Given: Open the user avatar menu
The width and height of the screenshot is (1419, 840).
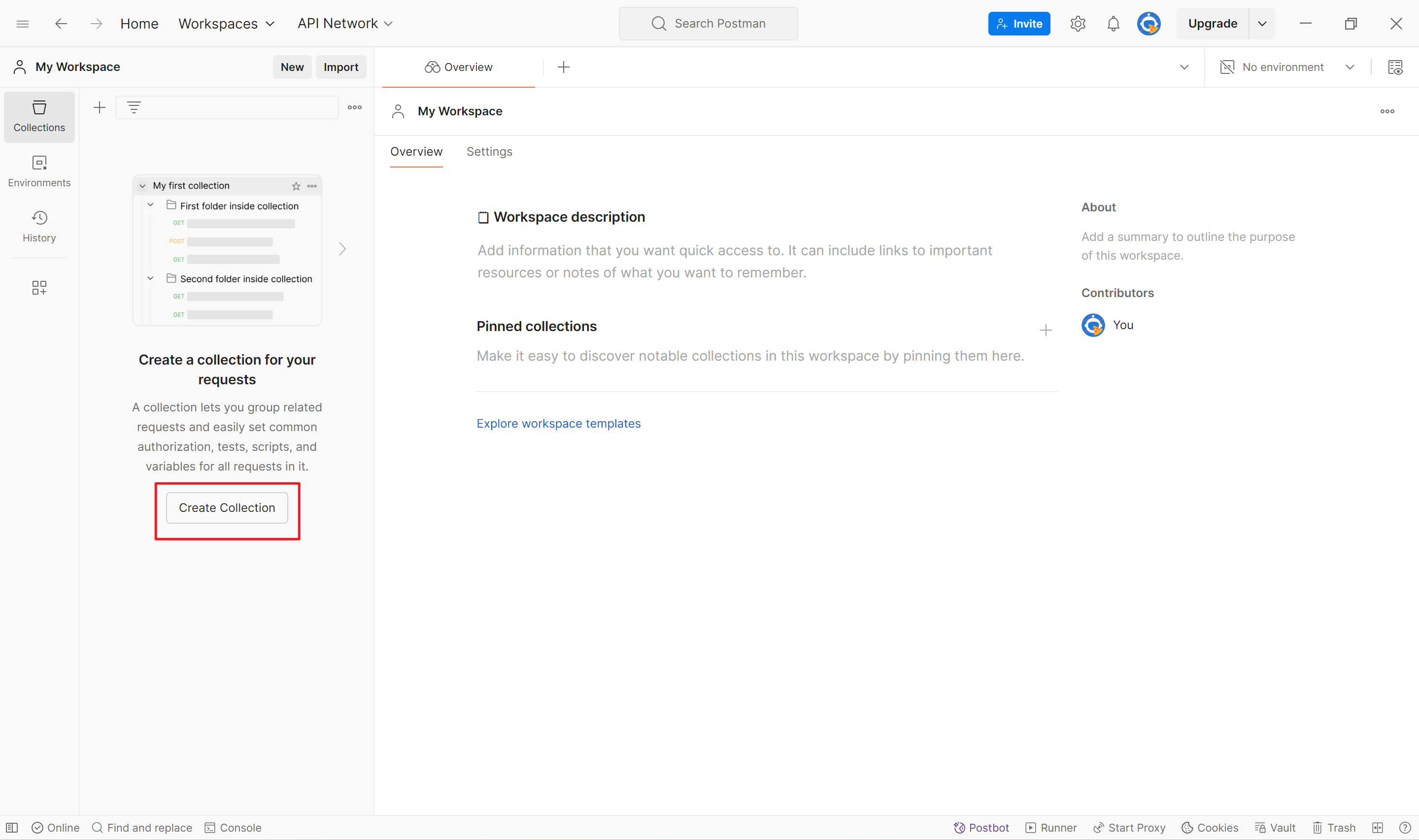Looking at the screenshot, I should pos(1149,24).
